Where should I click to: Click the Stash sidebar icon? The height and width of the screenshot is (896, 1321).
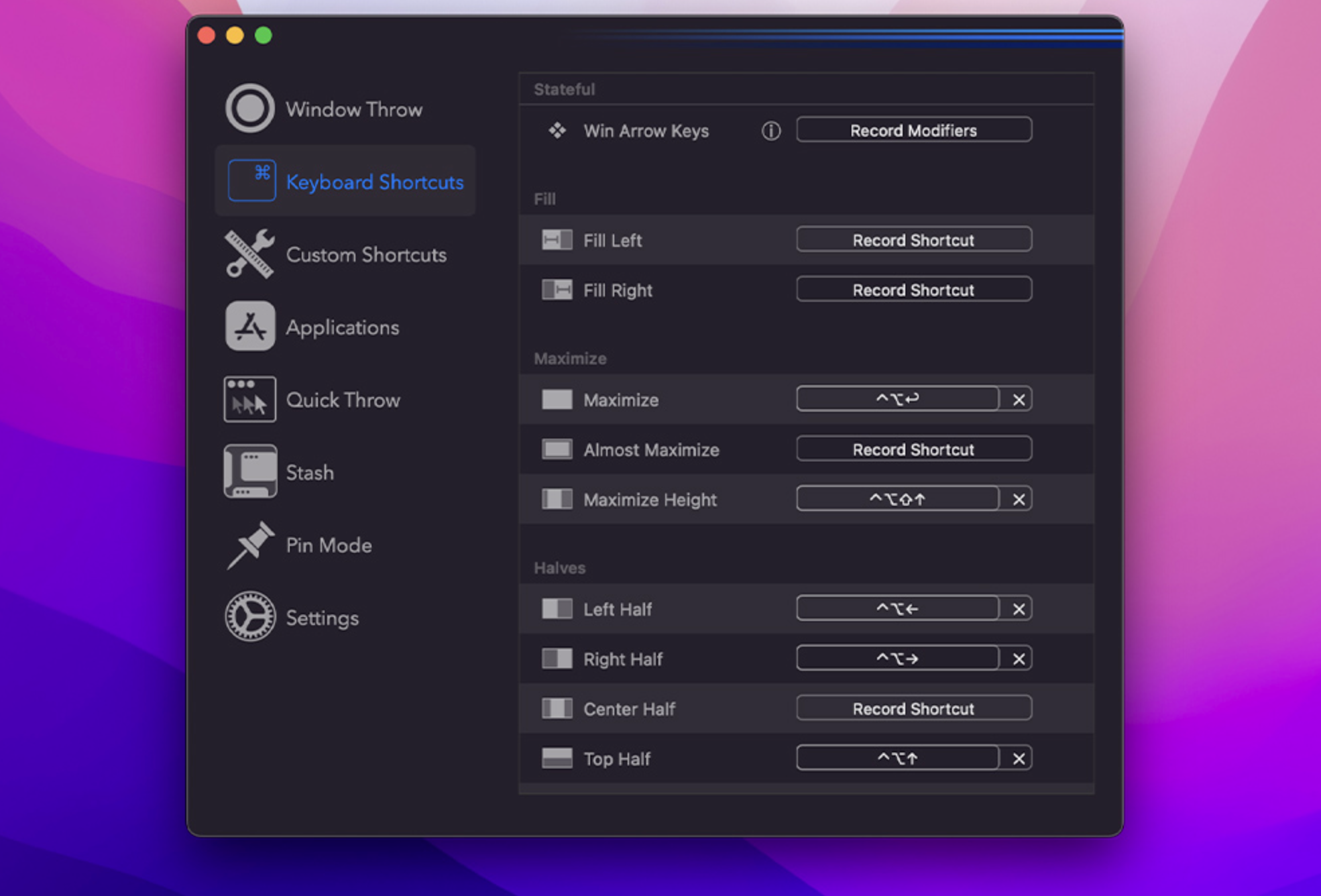pos(249,471)
